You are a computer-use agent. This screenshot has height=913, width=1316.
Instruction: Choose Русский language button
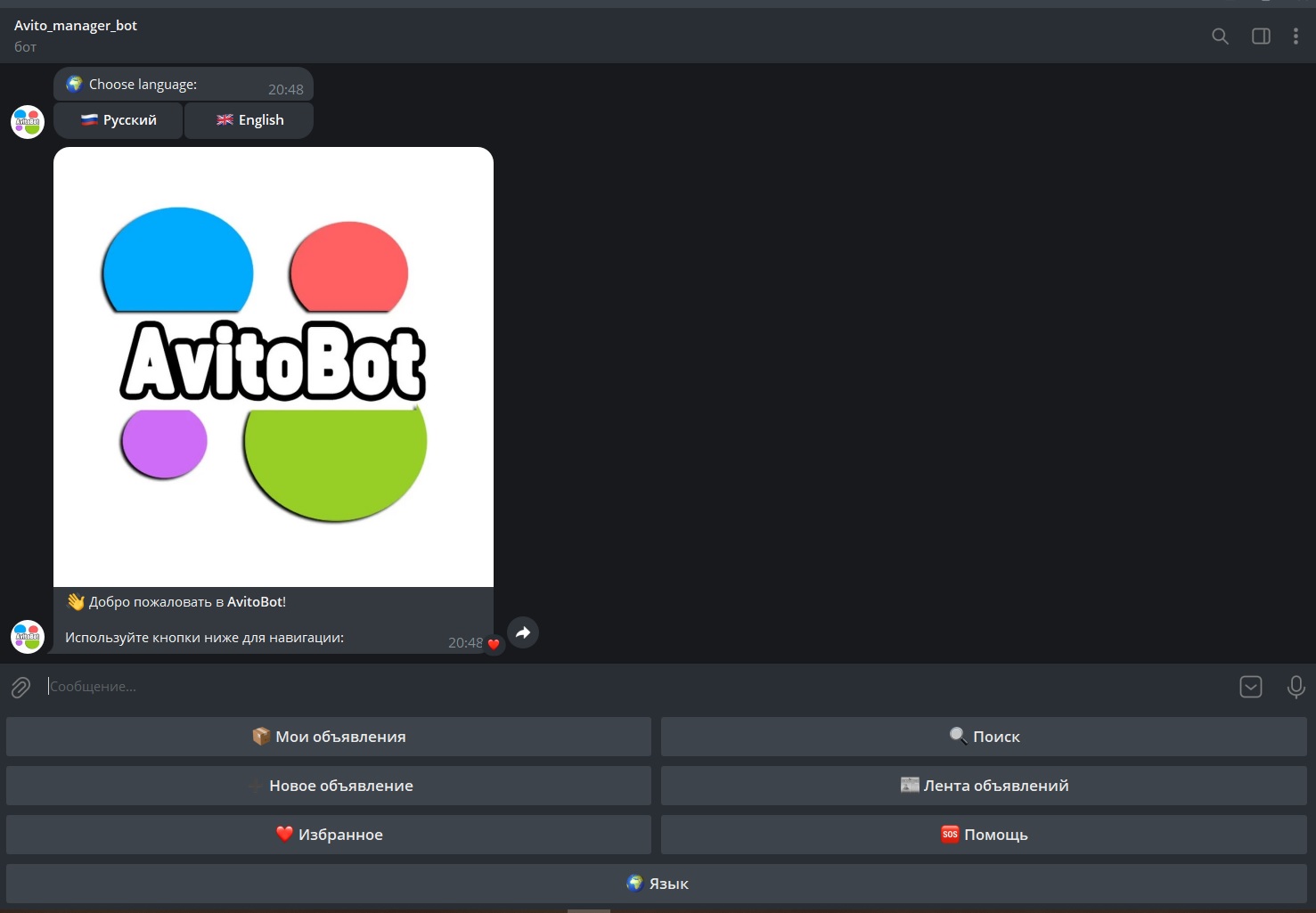click(119, 120)
